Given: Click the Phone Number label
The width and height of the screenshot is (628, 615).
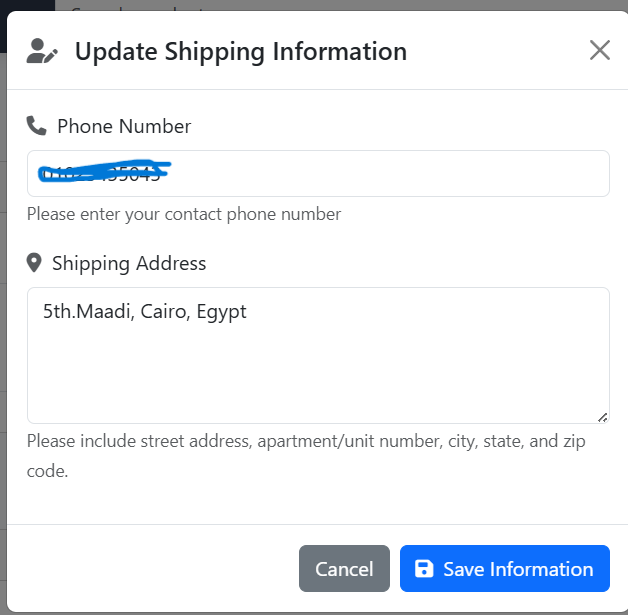Looking at the screenshot, I should point(124,127).
